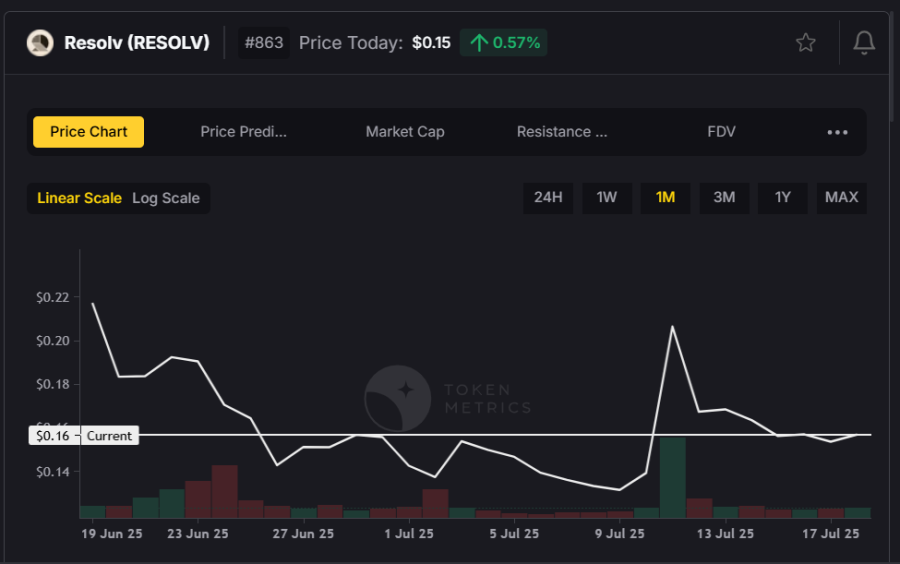This screenshot has height=564, width=900.
Task: Switch to the Market Cap tab
Action: (x=405, y=132)
